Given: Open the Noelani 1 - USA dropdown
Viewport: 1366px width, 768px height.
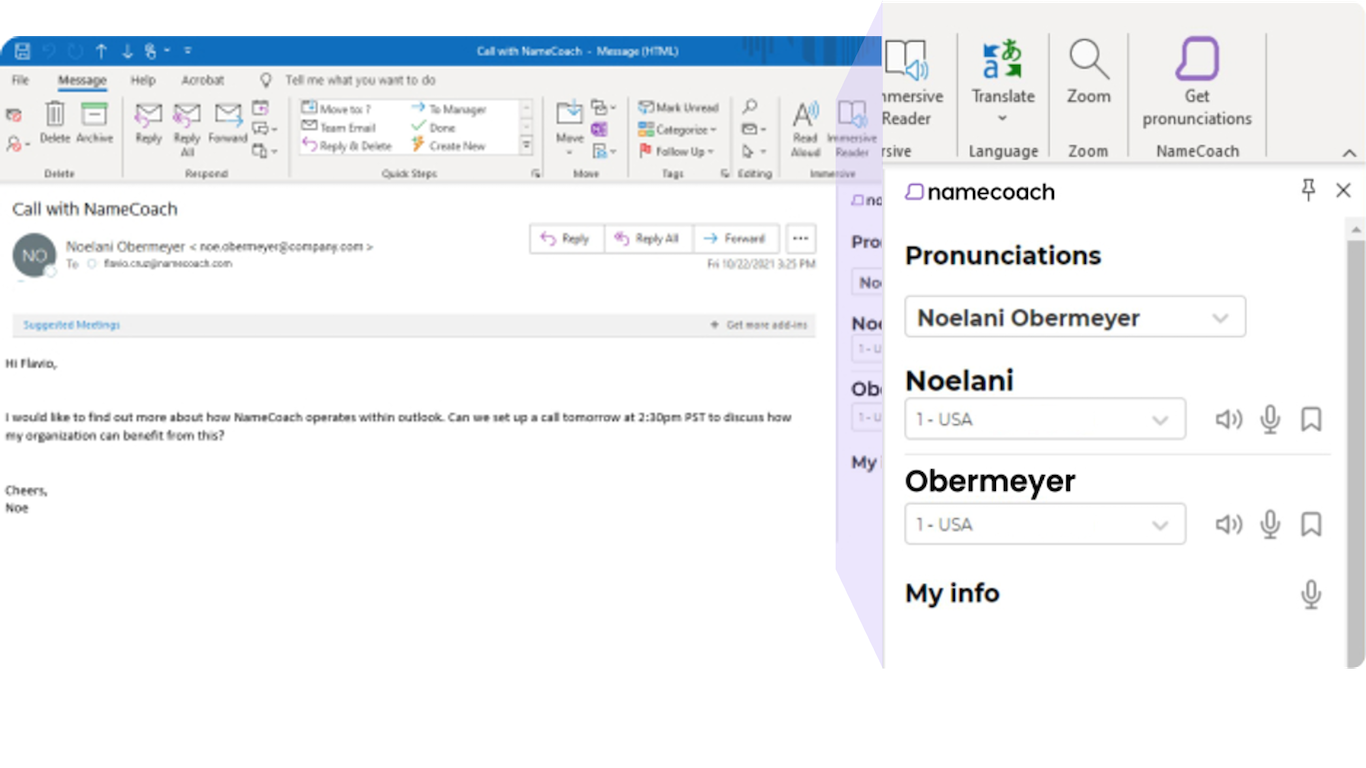Looking at the screenshot, I should click(1045, 419).
